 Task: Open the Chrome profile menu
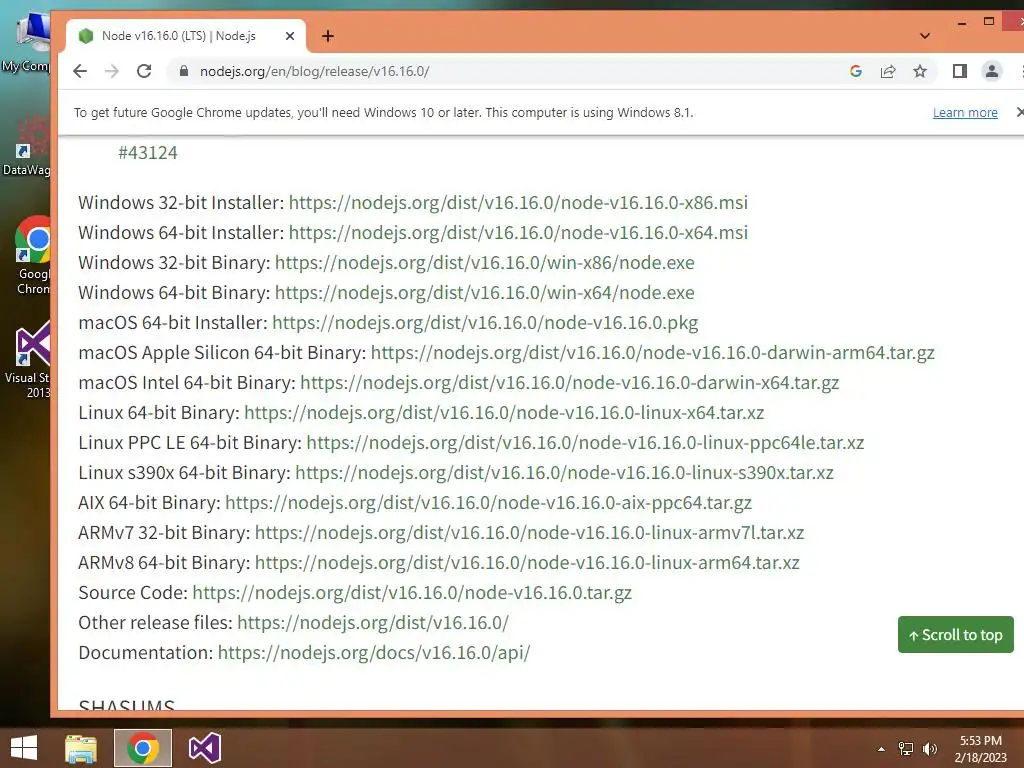991,71
